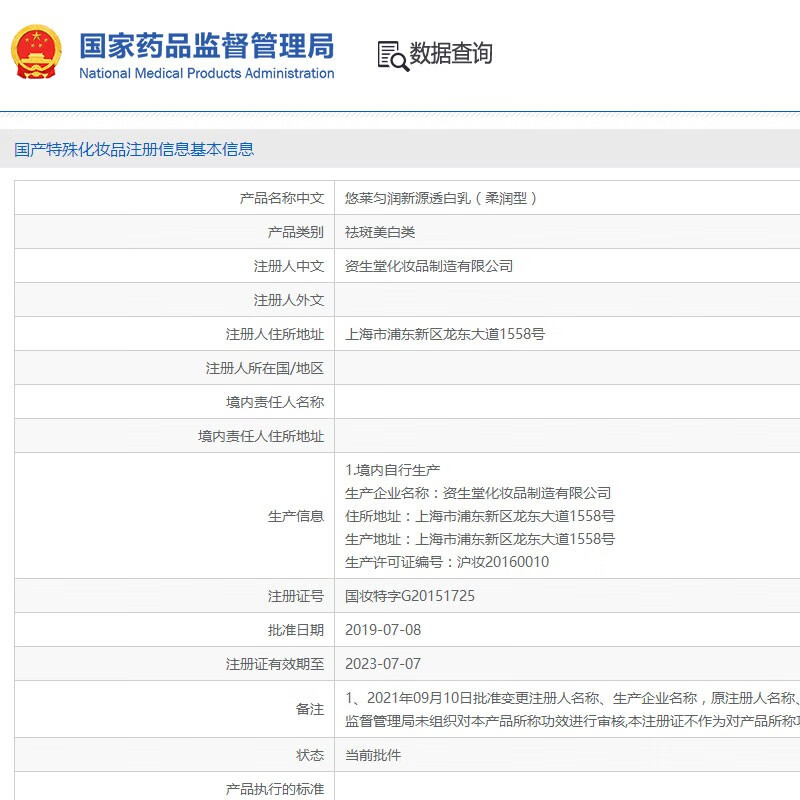Viewport: 800px width, 800px height.
Task: Click the 境内责任人住所地址 label
Action: [x=261, y=436]
